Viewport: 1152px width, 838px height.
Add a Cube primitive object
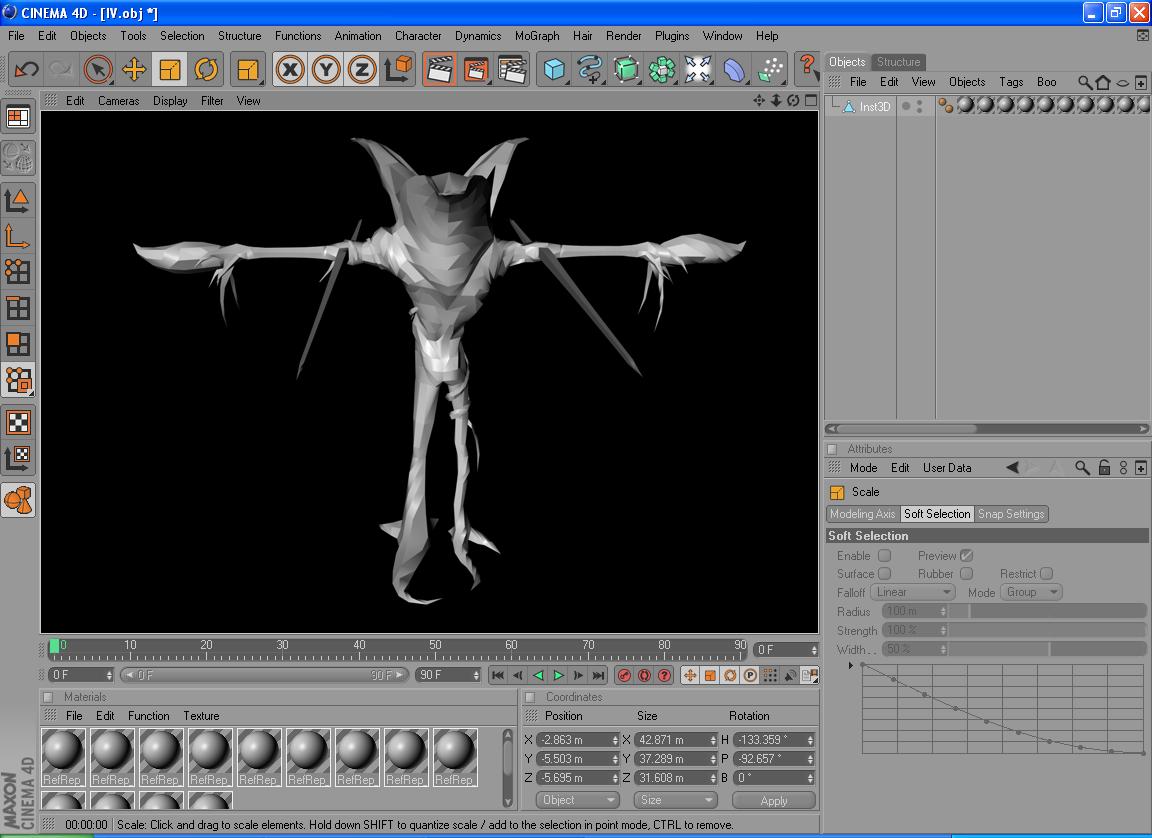554,69
